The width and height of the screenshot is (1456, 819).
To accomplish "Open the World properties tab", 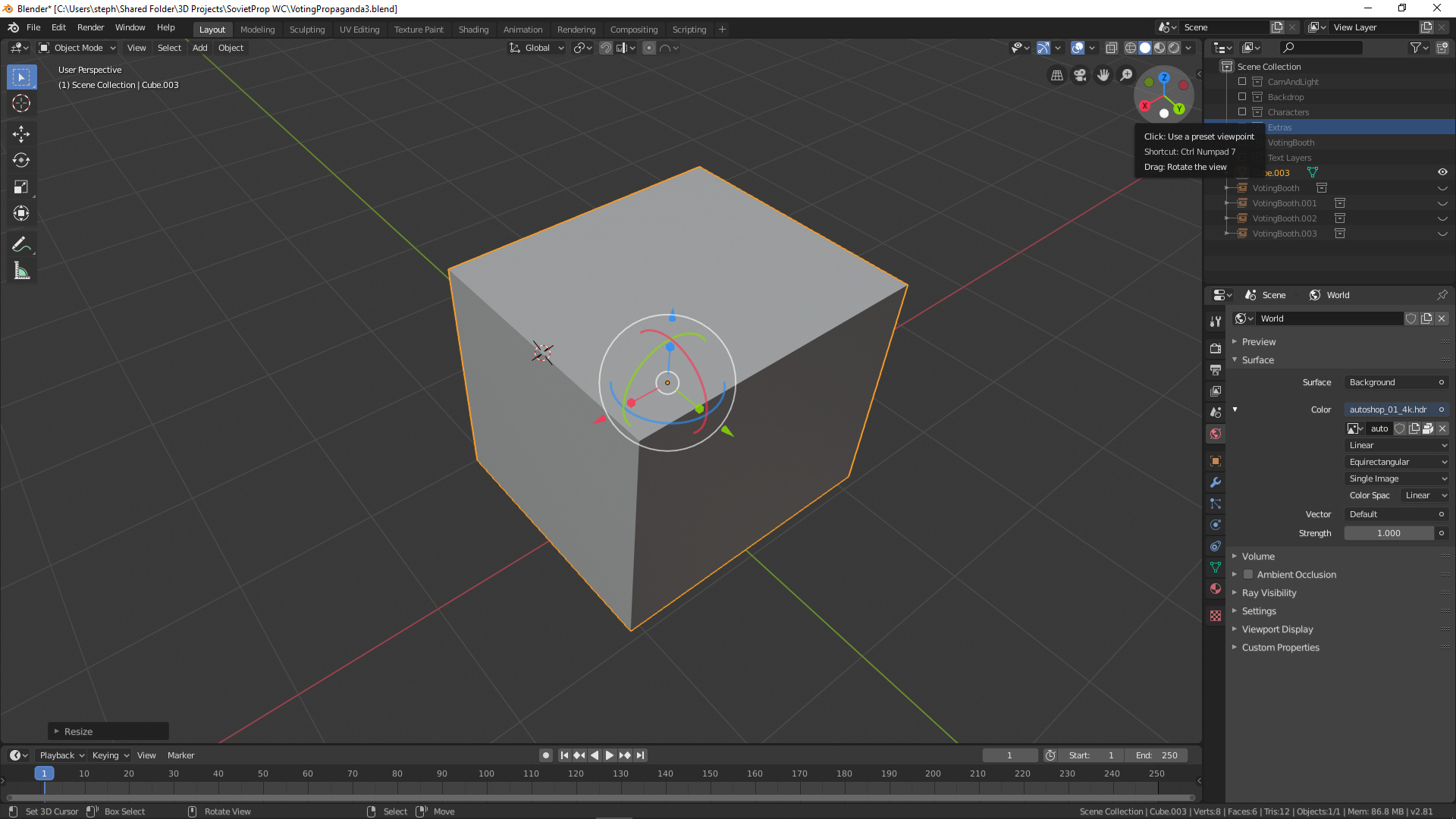I will tap(1215, 434).
